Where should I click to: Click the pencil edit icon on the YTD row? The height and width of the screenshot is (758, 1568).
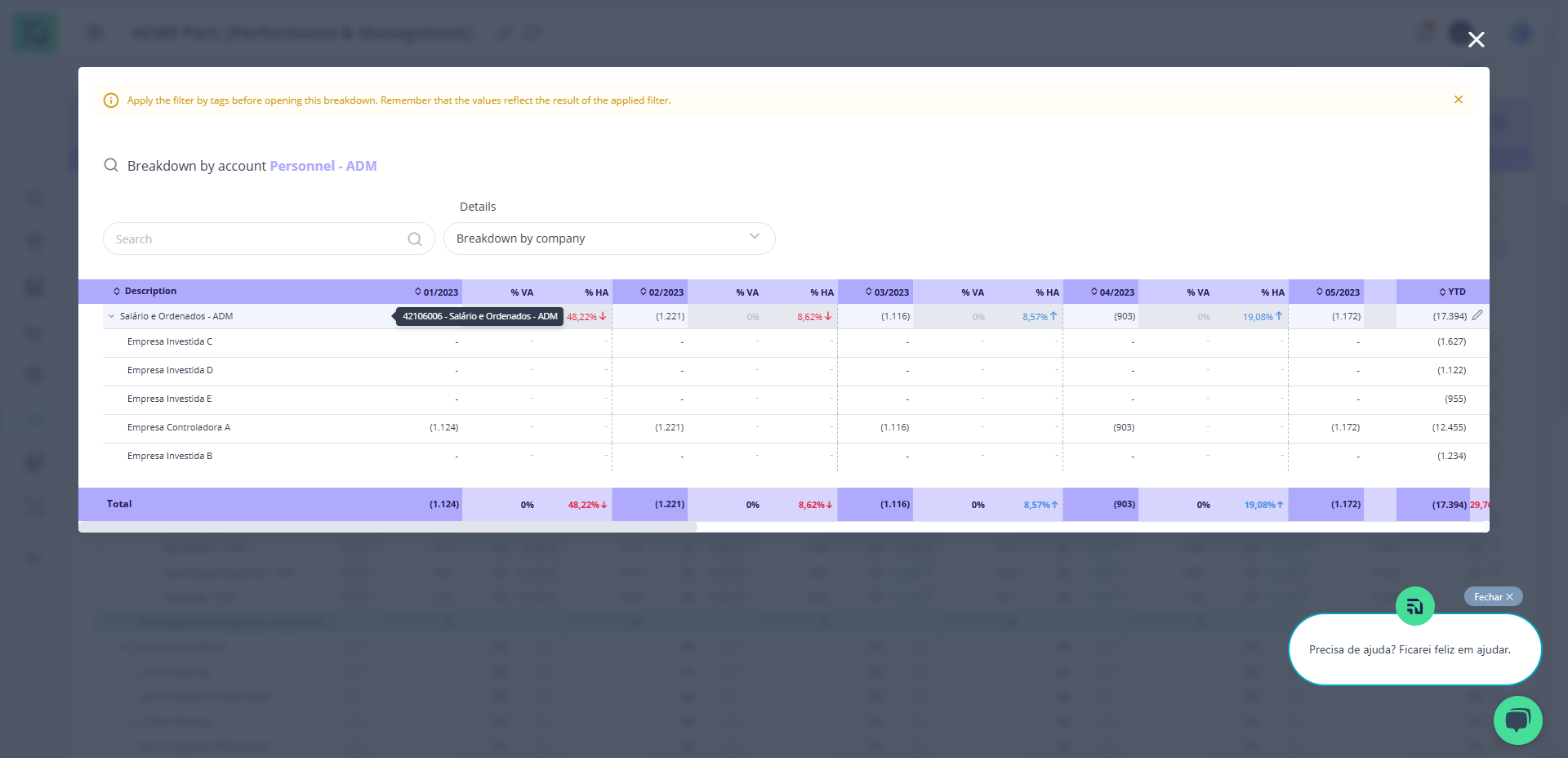coord(1477,315)
